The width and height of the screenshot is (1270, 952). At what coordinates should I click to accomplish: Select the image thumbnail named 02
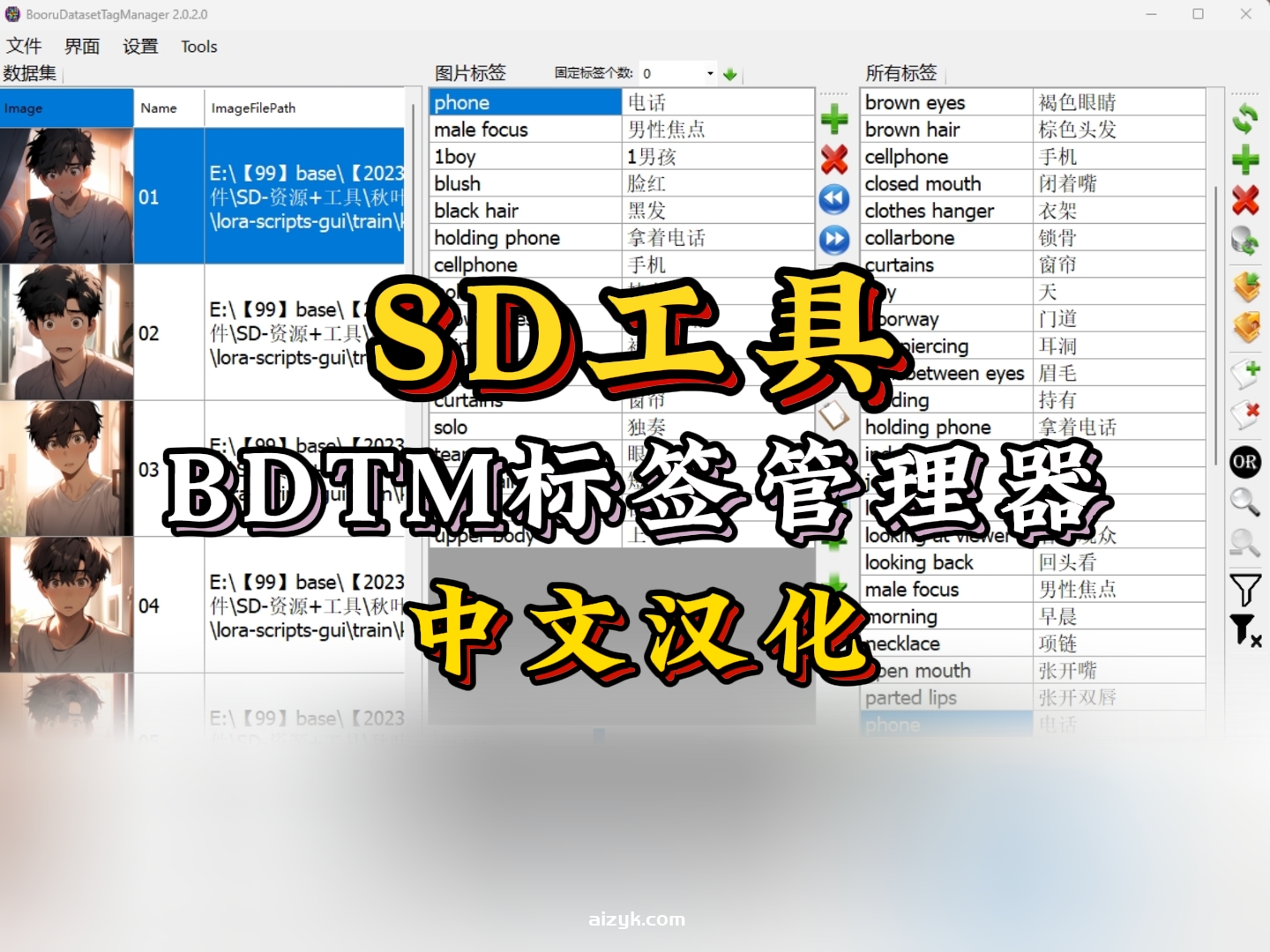click(67, 331)
